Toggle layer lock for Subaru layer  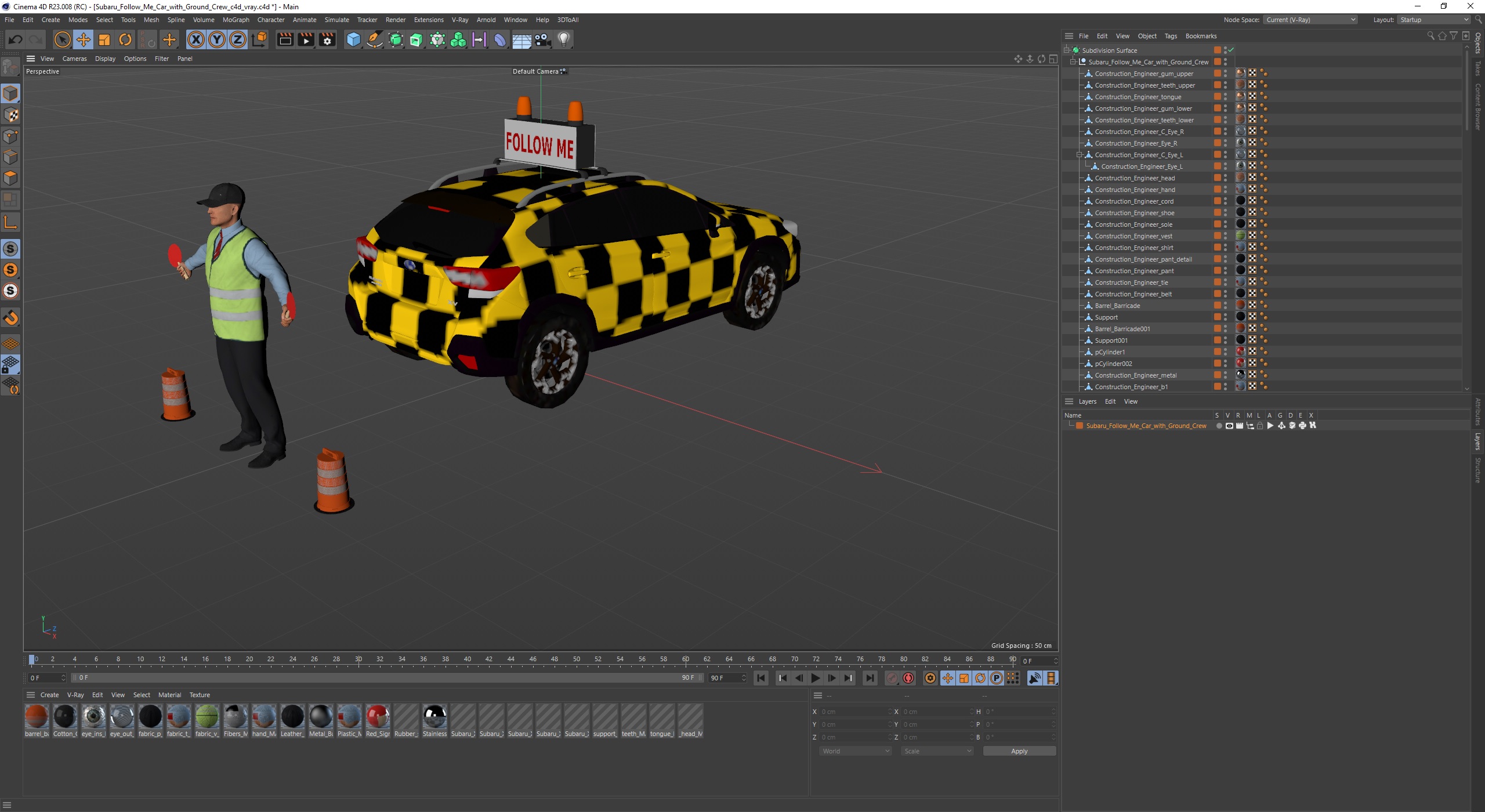click(x=1260, y=426)
